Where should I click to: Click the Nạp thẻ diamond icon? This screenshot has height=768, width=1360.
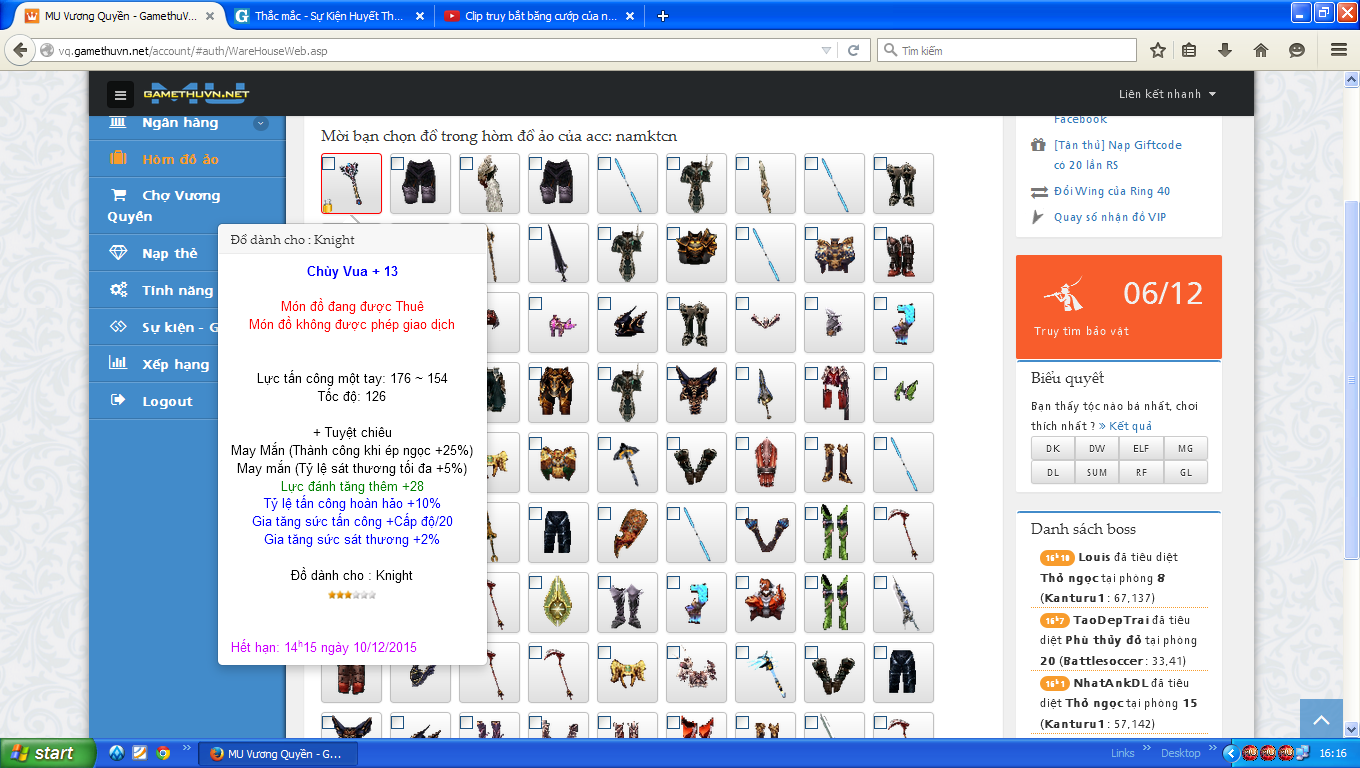(119, 253)
